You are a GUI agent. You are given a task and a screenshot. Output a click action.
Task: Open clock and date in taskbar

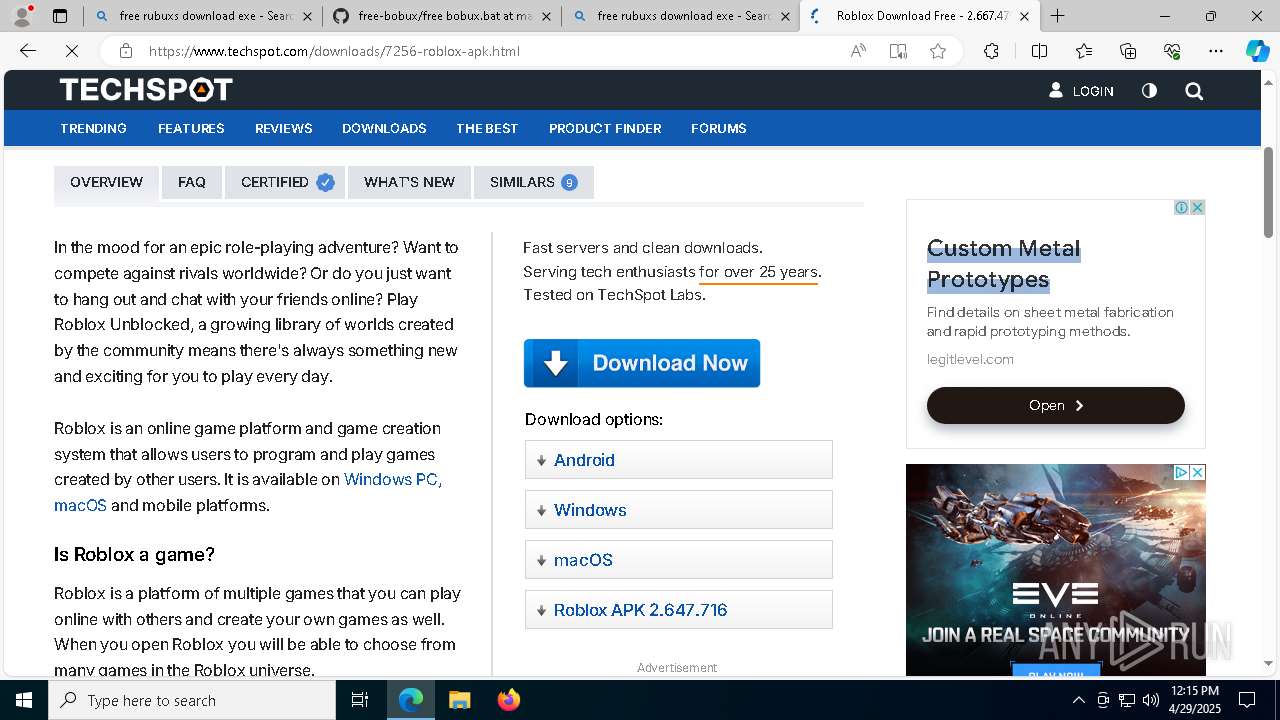coord(1195,700)
